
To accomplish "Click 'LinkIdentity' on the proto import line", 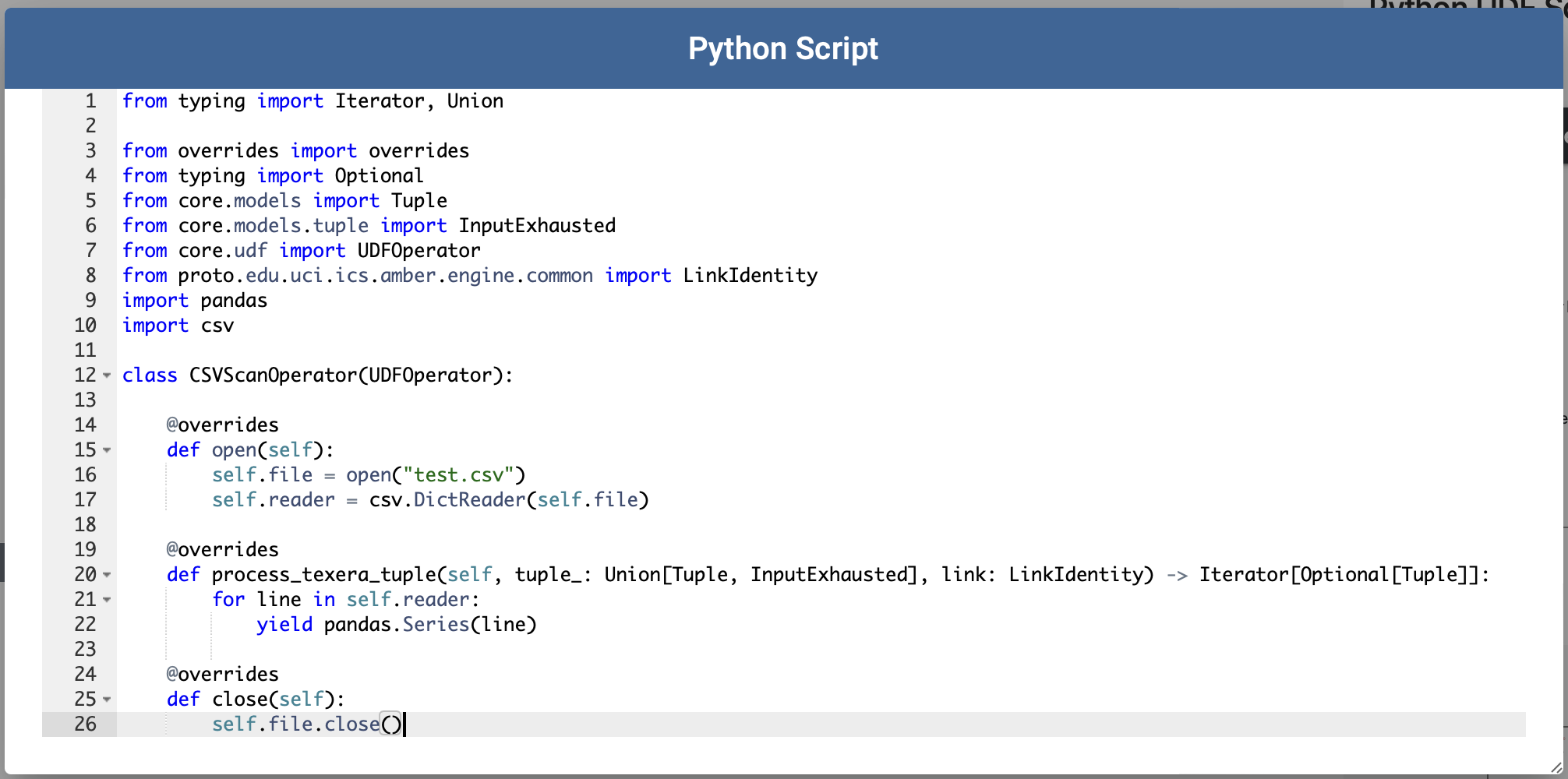I will pyautogui.click(x=750, y=276).
